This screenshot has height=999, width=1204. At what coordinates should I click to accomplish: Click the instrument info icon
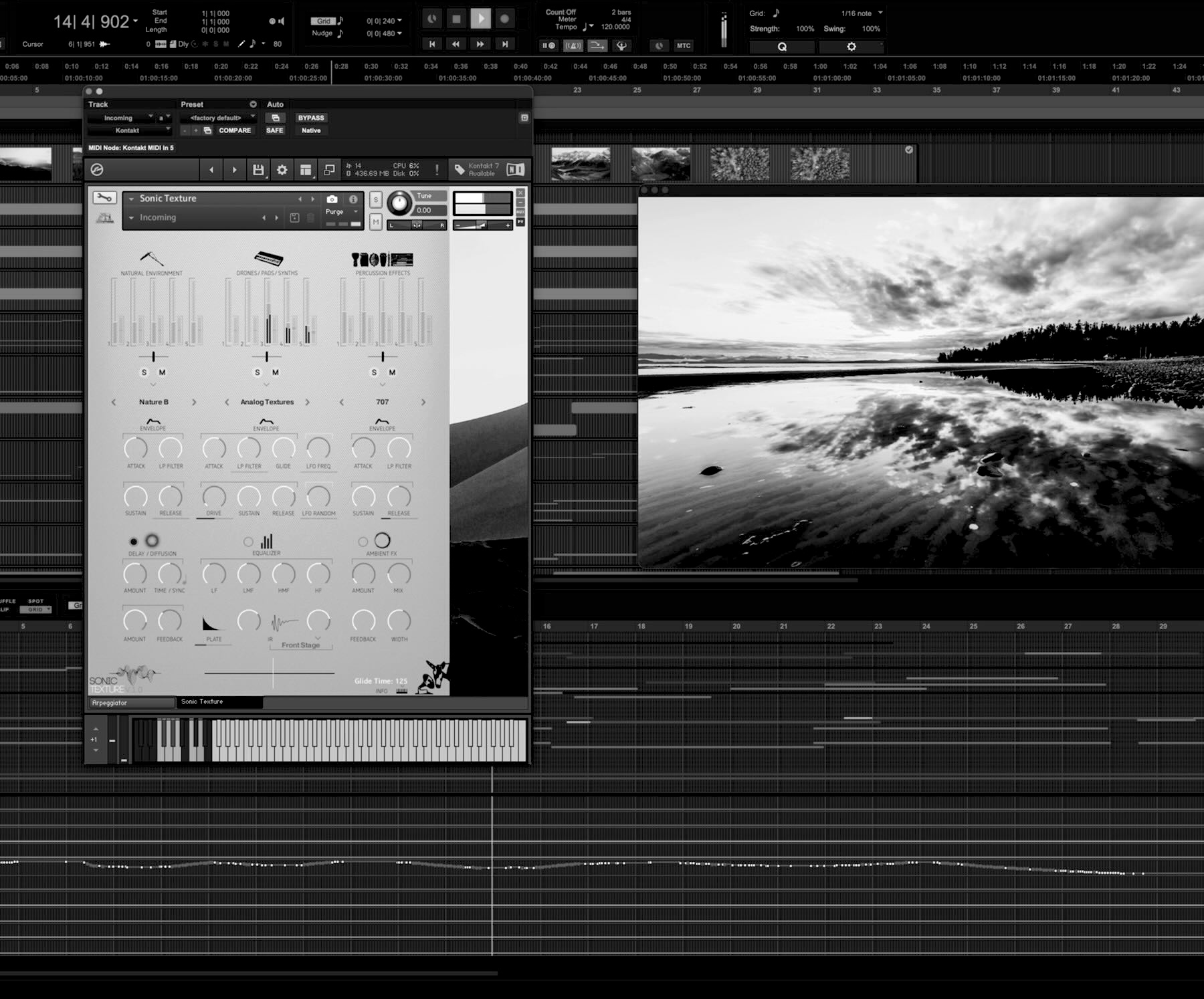click(x=353, y=199)
